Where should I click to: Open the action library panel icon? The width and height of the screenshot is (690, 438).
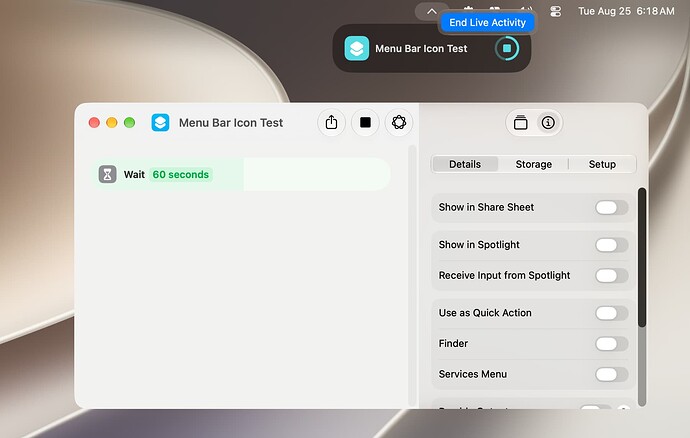521,122
